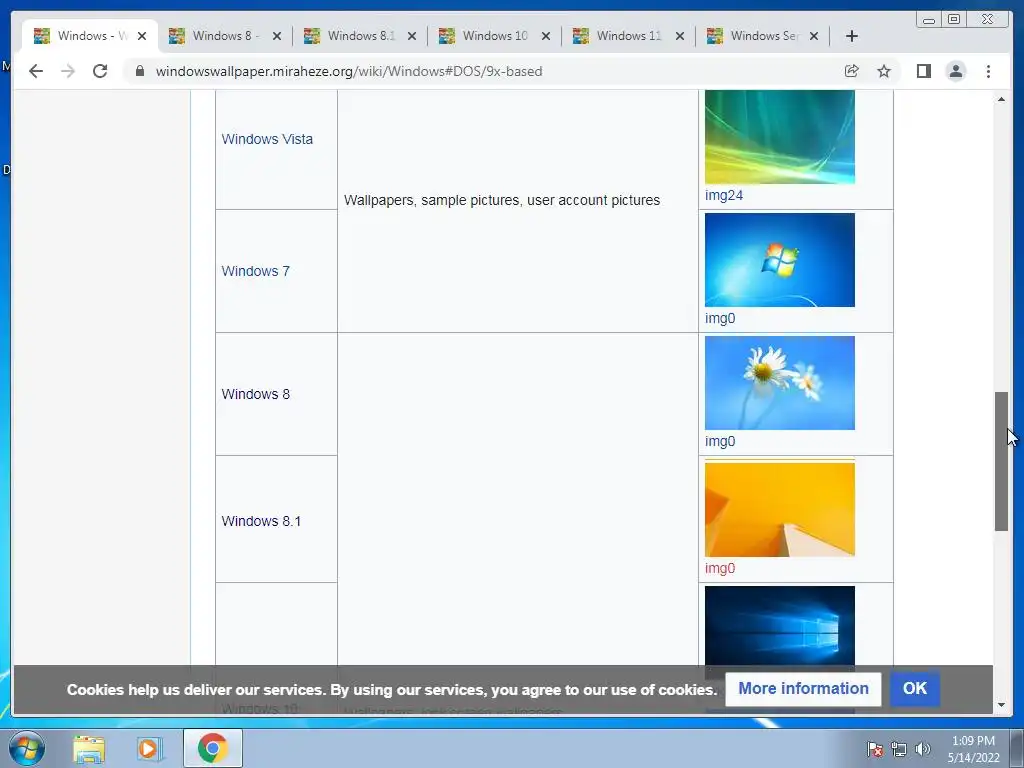Click the scrollbar down arrow

pos(1001,705)
